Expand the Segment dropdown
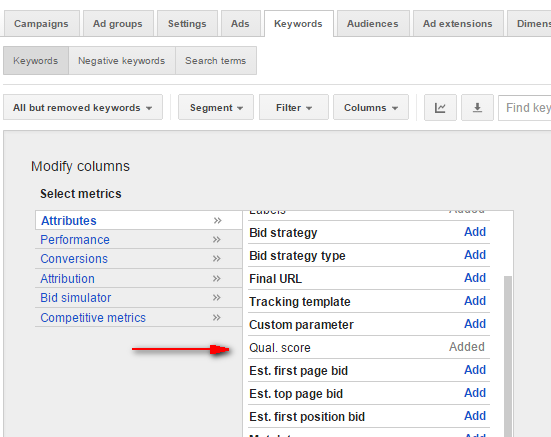Image resolution: width=551 pixels, height=437 pixels. pyautogui.click(x=216, y=107)
